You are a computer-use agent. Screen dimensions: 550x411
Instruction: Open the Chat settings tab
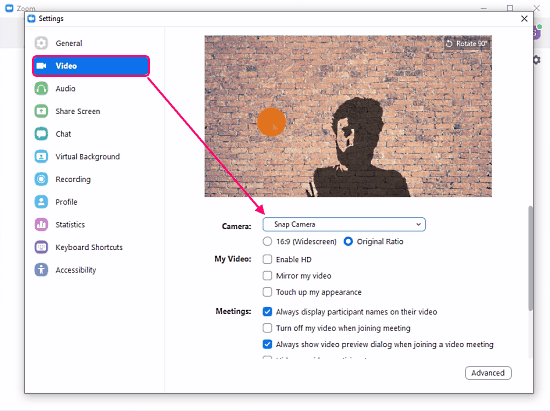[91, 134]
